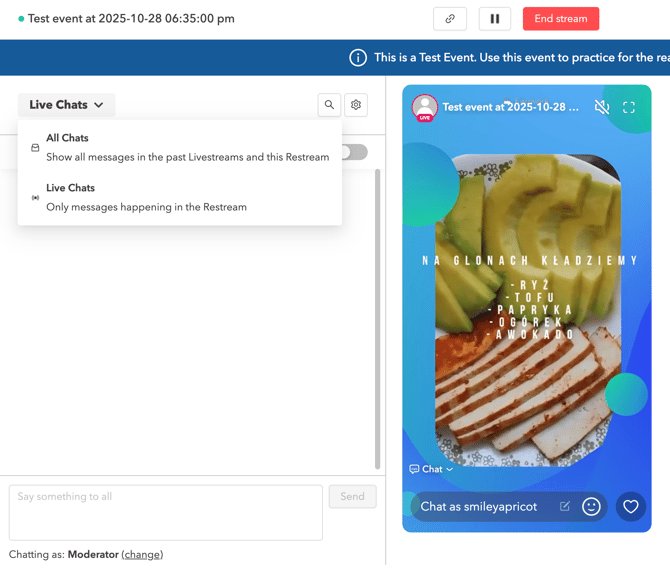Collapse the Live Chats dropdown

pos(66,105)
